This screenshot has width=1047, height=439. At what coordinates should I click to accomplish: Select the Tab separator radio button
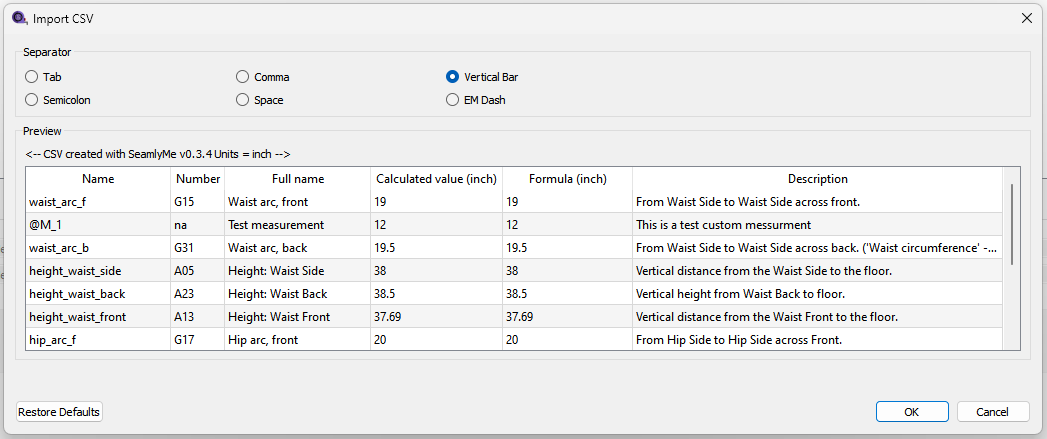[32, 77]
